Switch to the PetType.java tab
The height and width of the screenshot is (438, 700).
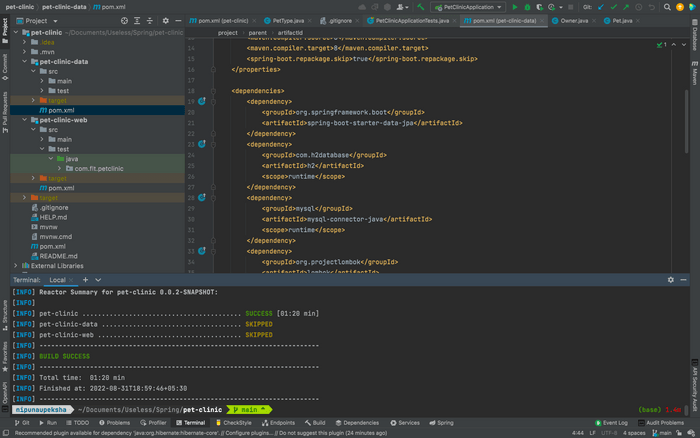[288, 21]
